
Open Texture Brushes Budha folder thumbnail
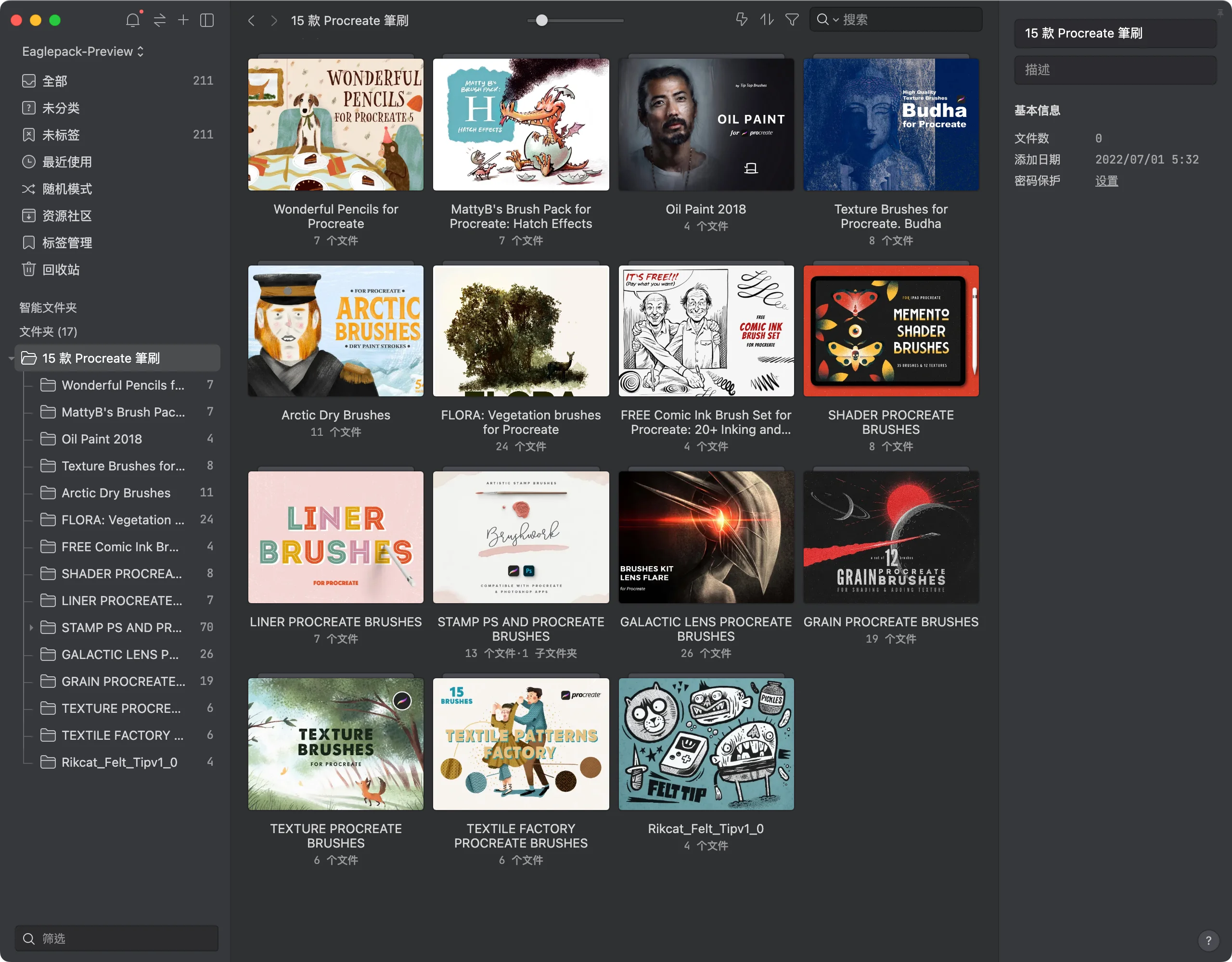(x=891, y=125)
